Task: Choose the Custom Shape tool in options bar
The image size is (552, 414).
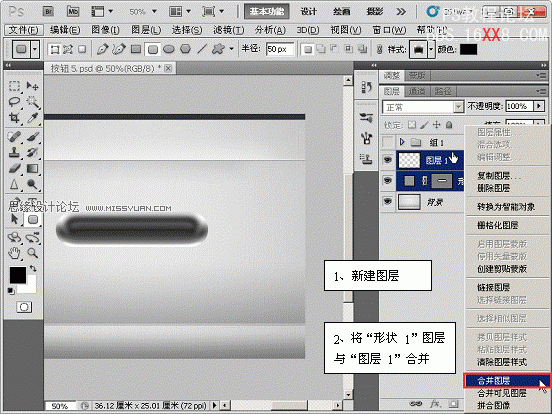Action: pyautogui.click(x=218, y=49)
